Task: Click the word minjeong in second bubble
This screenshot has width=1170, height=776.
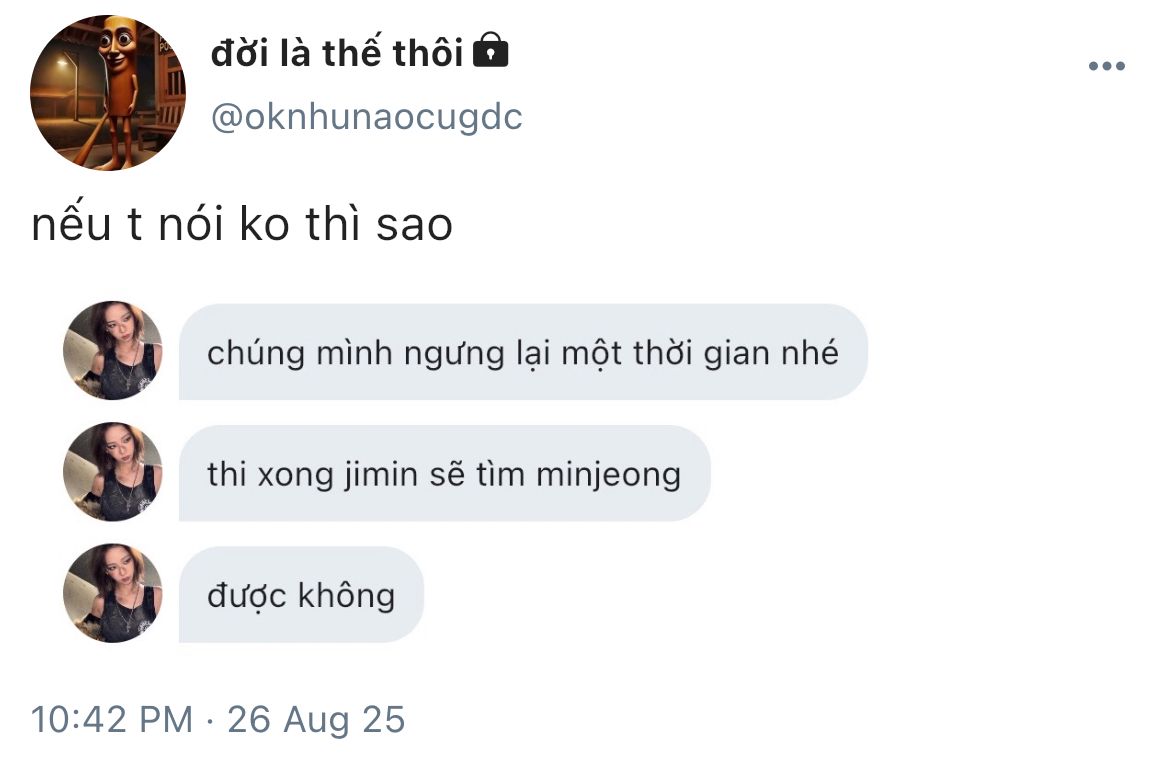Action: [608, 475]
